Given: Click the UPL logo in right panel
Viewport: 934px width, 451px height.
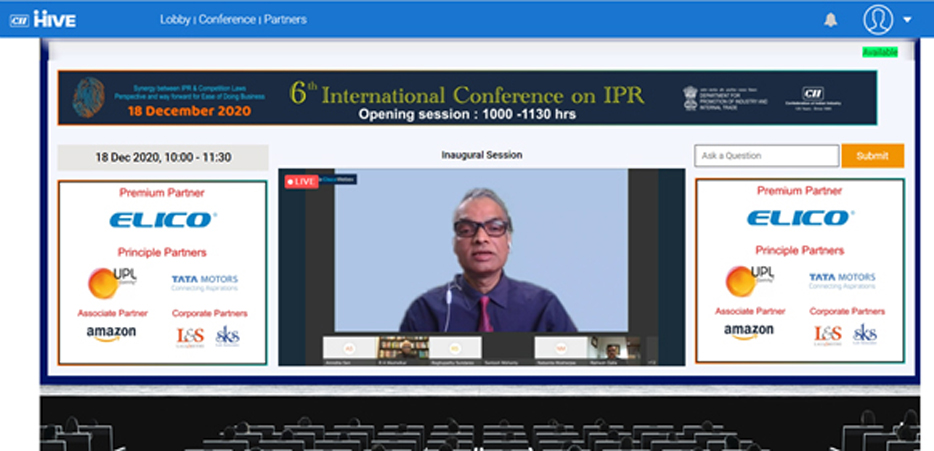Looking at the screenshot, I should pyautogui.click(x=750, y=281).
